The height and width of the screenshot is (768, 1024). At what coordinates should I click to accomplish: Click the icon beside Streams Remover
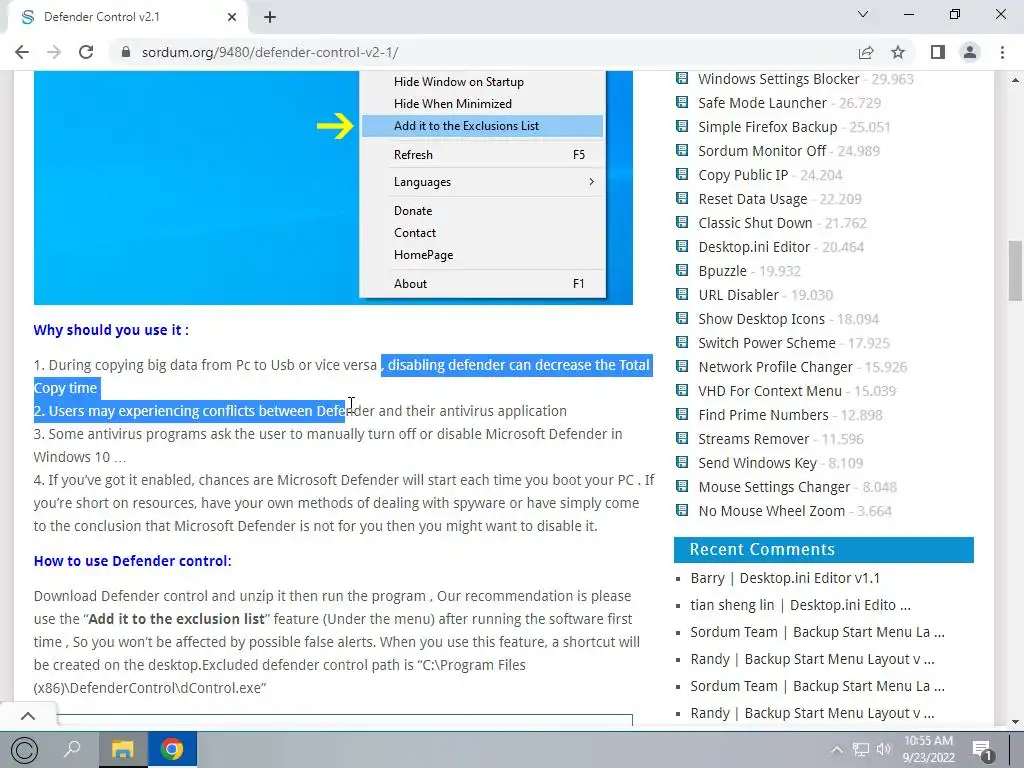coord(682,438)
